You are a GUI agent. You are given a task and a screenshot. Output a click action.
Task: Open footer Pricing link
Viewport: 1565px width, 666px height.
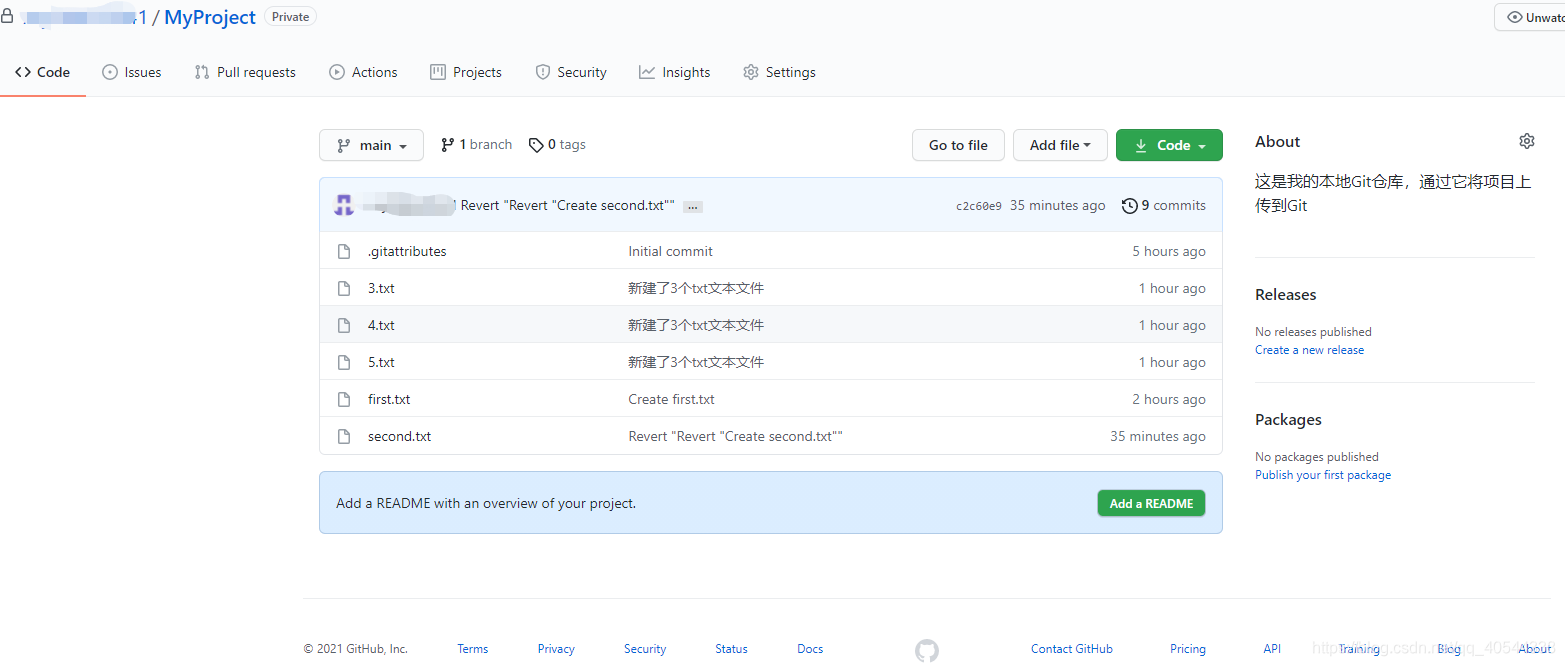1188,649
